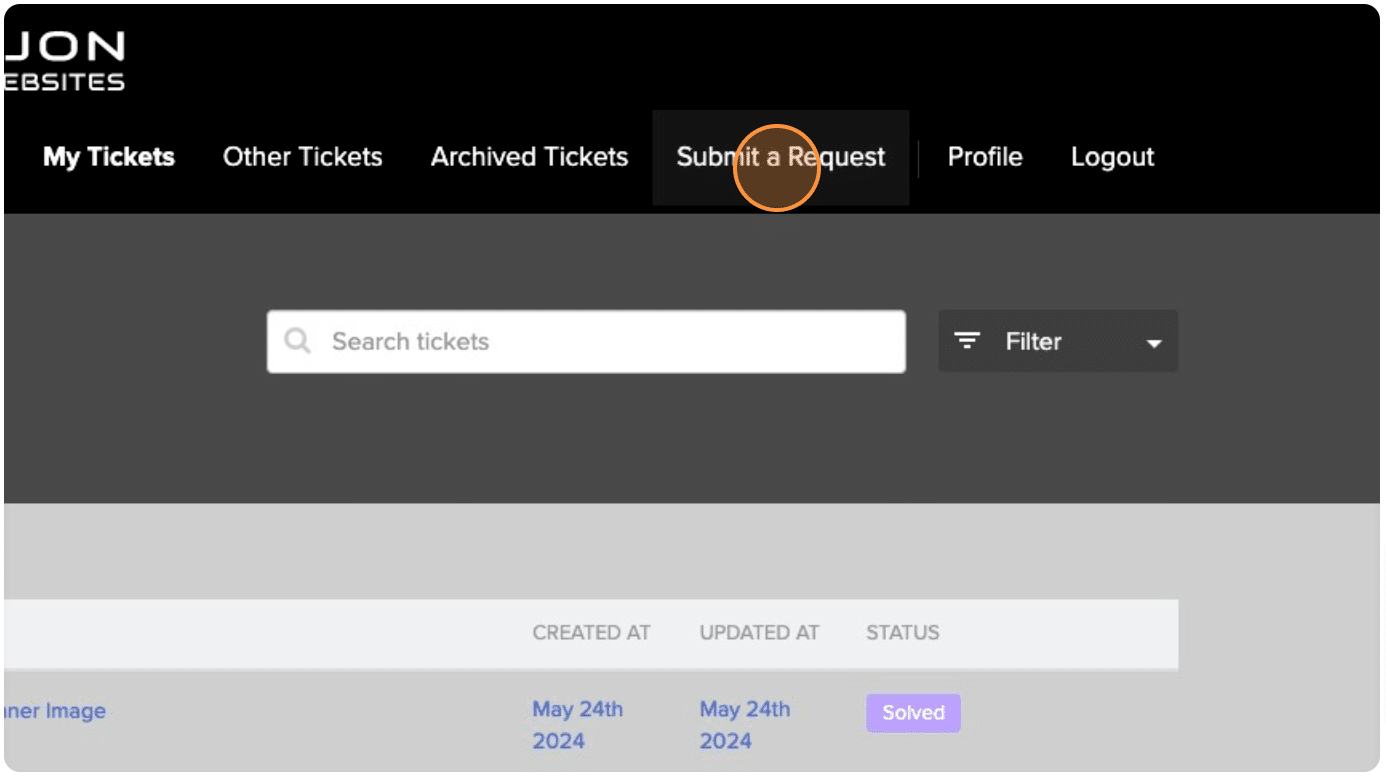Switch to the Archived Tickets tab

pos(528,157)
